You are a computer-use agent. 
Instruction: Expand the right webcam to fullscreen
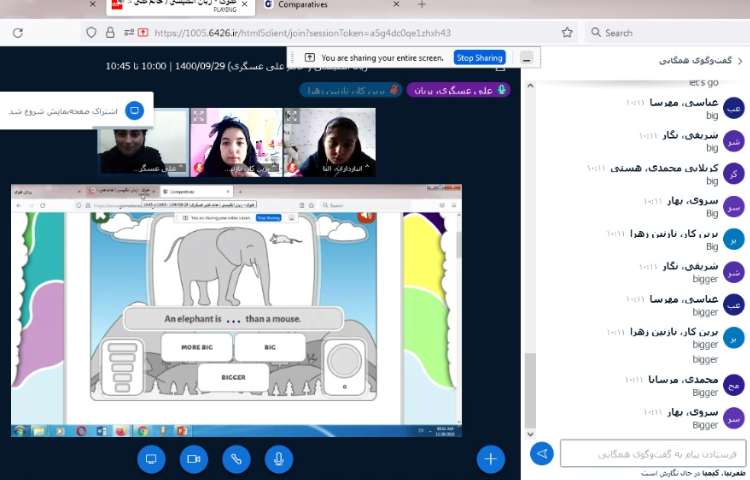[x=292, y=117]
